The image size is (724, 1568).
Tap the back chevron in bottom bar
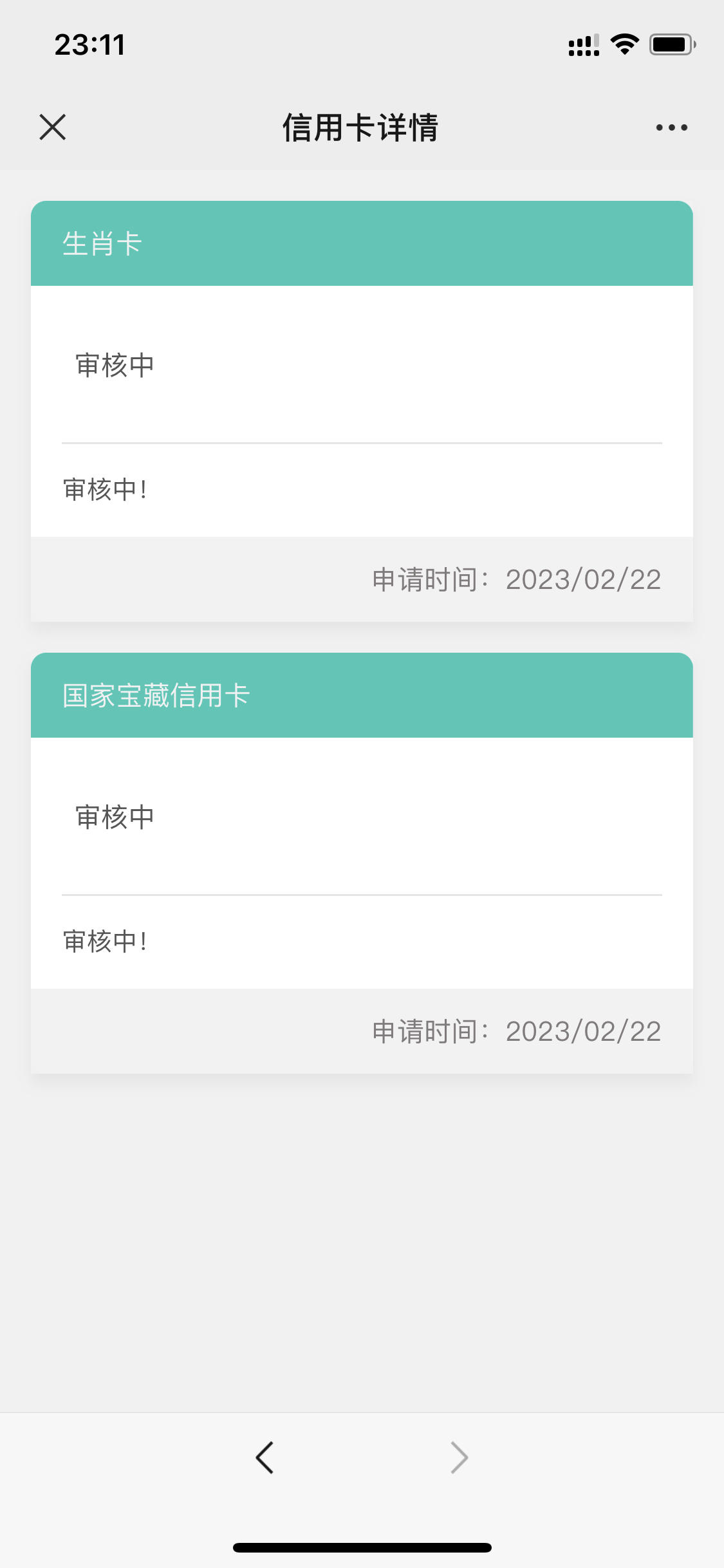[x=265, y=1457]
